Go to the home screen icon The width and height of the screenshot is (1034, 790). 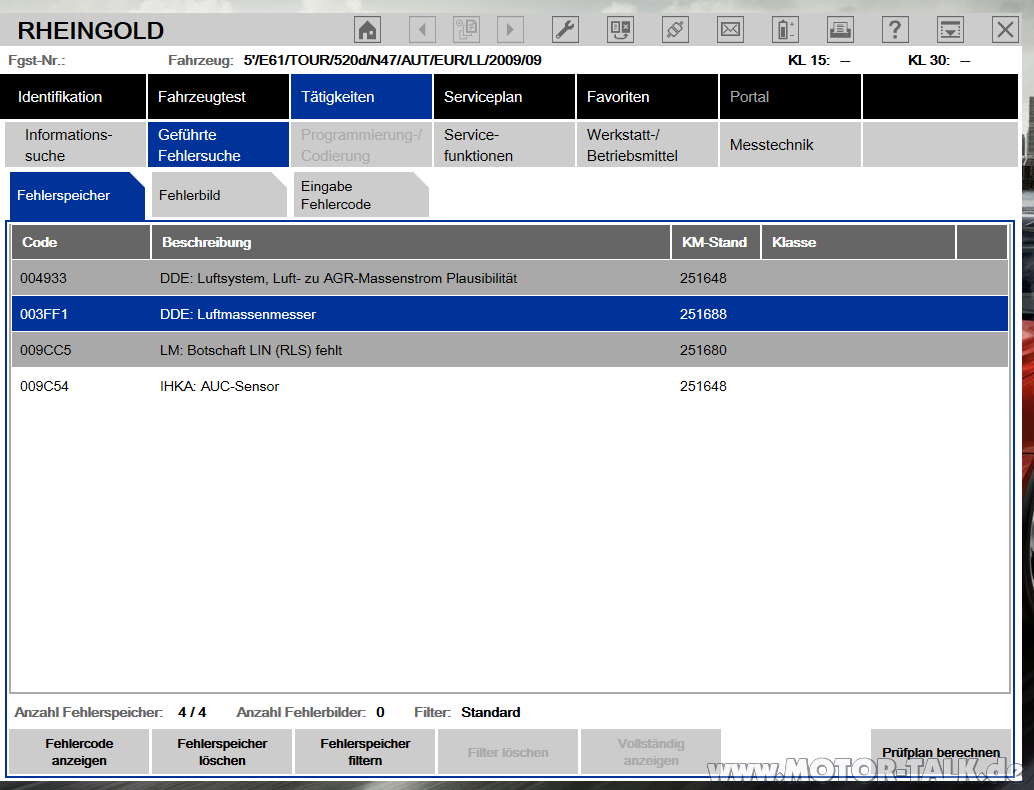pyautogui.click(x=367, y=30)
